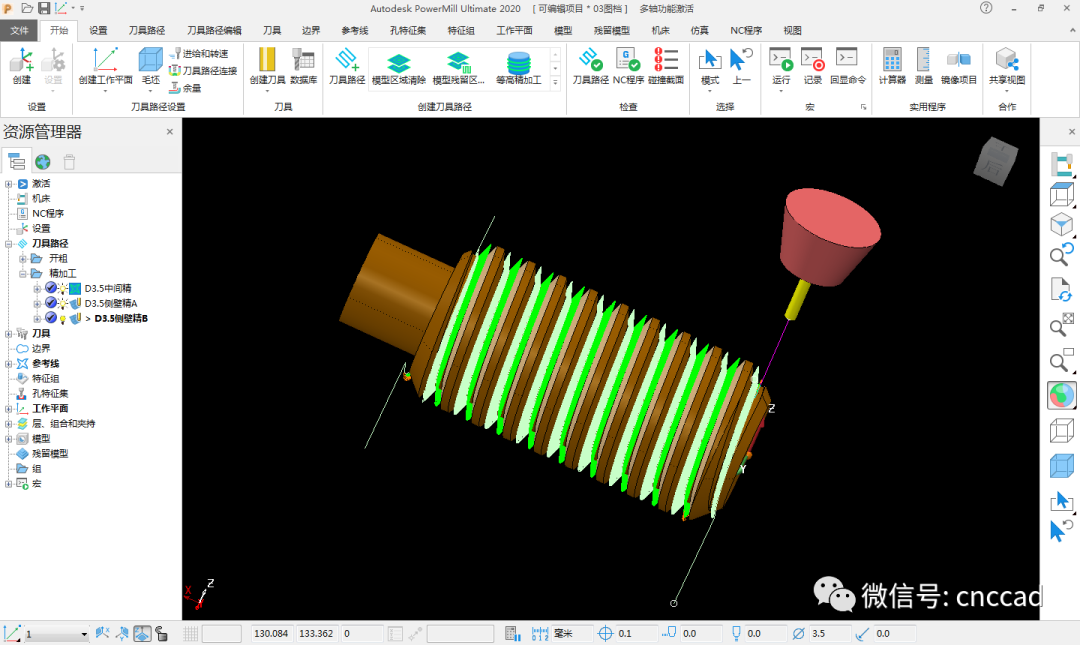Screen dimensions: 1080x645
Task: Switch to the NC程序 ribbon tab
Action: (x=746, y=30)
